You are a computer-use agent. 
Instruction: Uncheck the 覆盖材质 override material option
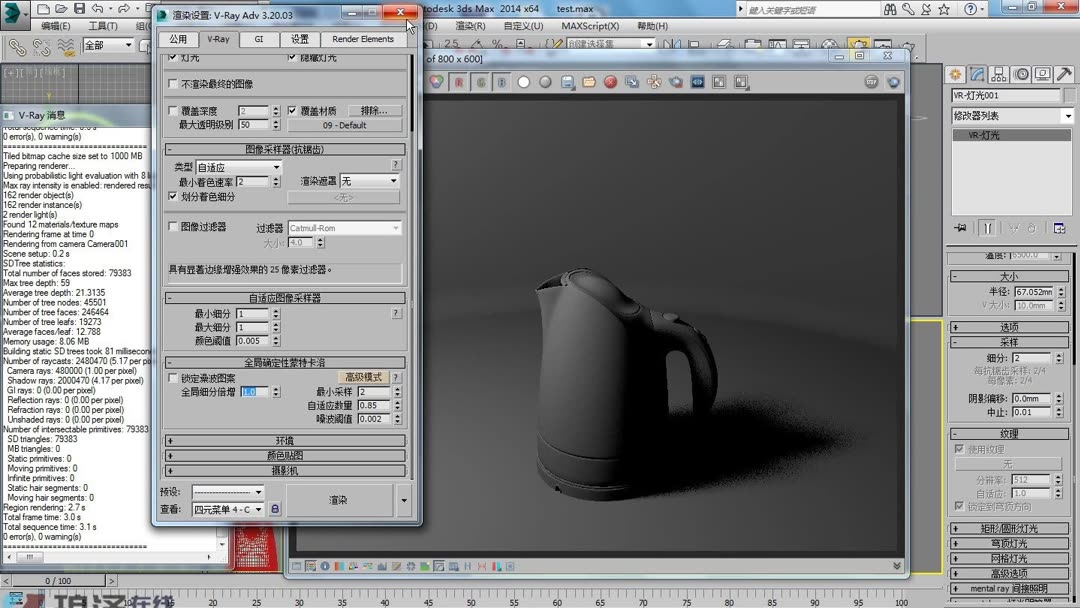click(292, 111)
